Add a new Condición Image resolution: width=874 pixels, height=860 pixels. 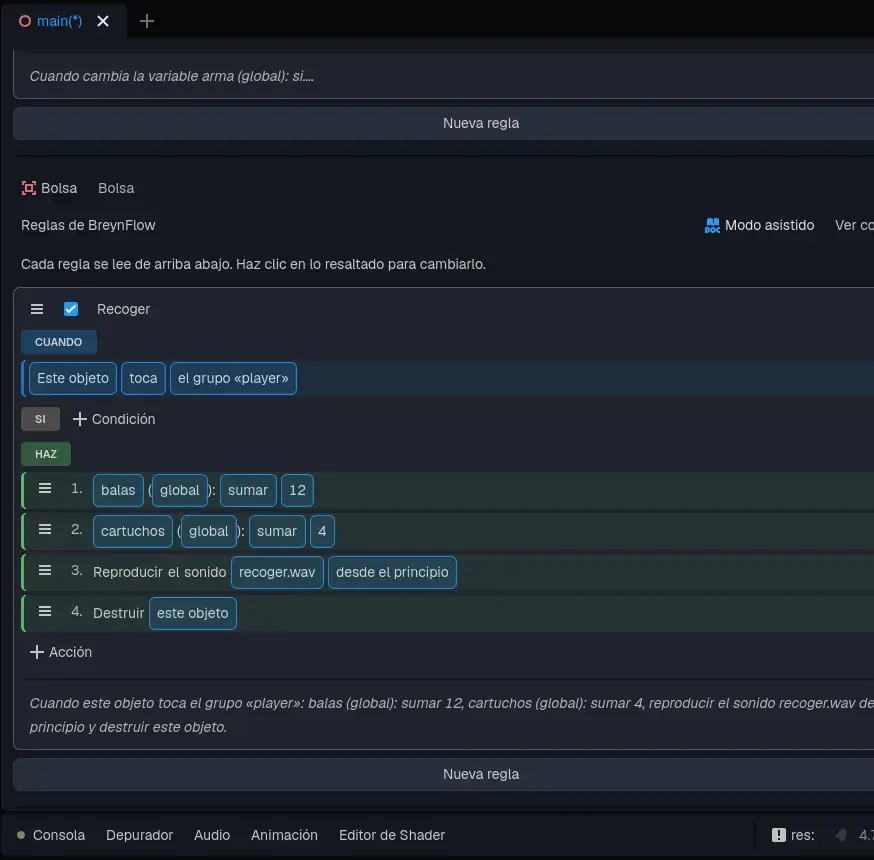pyautogui.click(x=114, y=419)
